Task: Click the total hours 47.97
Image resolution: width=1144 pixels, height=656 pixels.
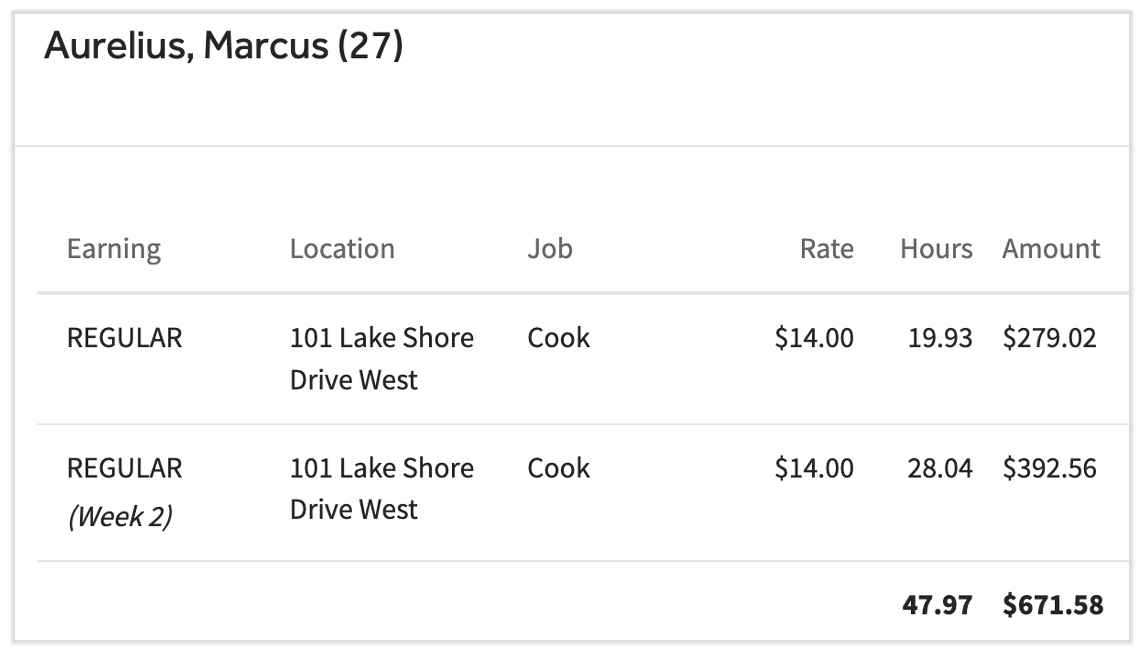Action: [x=937, y=605]
